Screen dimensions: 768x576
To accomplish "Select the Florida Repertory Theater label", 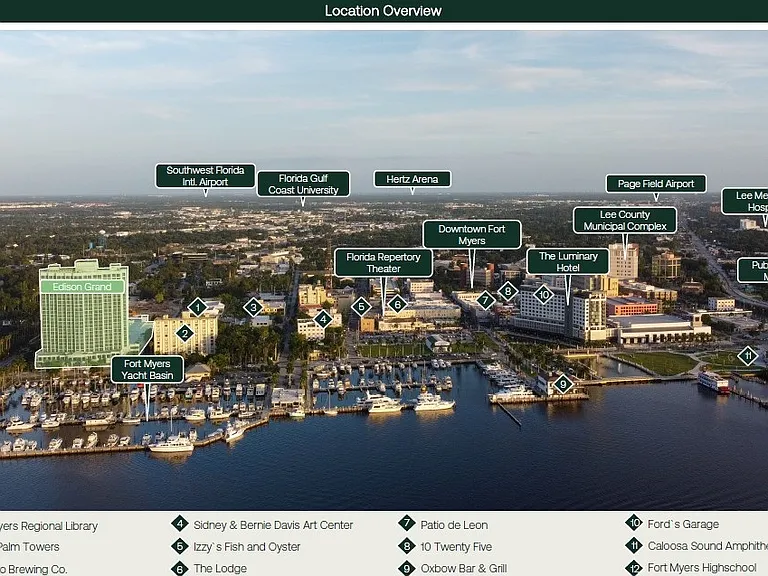I will tap(384, 263).
